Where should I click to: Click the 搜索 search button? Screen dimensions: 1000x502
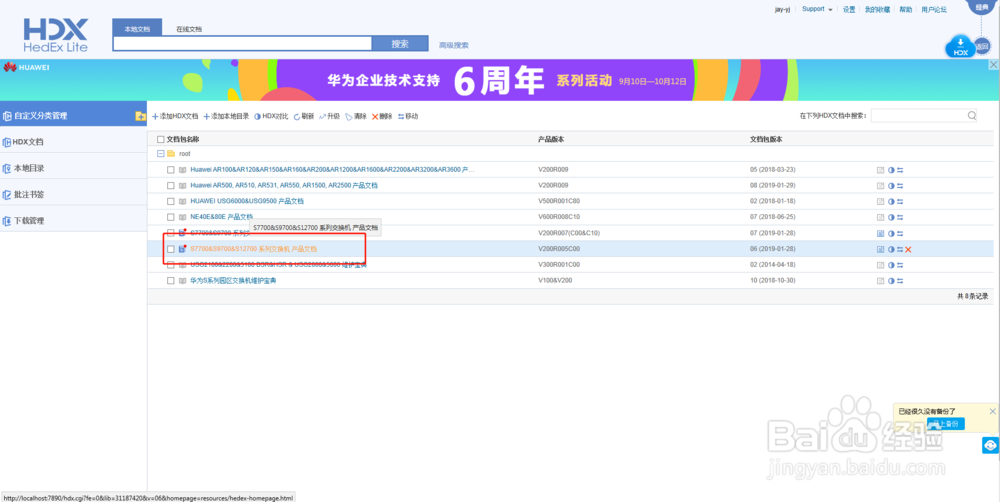point(400,43)
